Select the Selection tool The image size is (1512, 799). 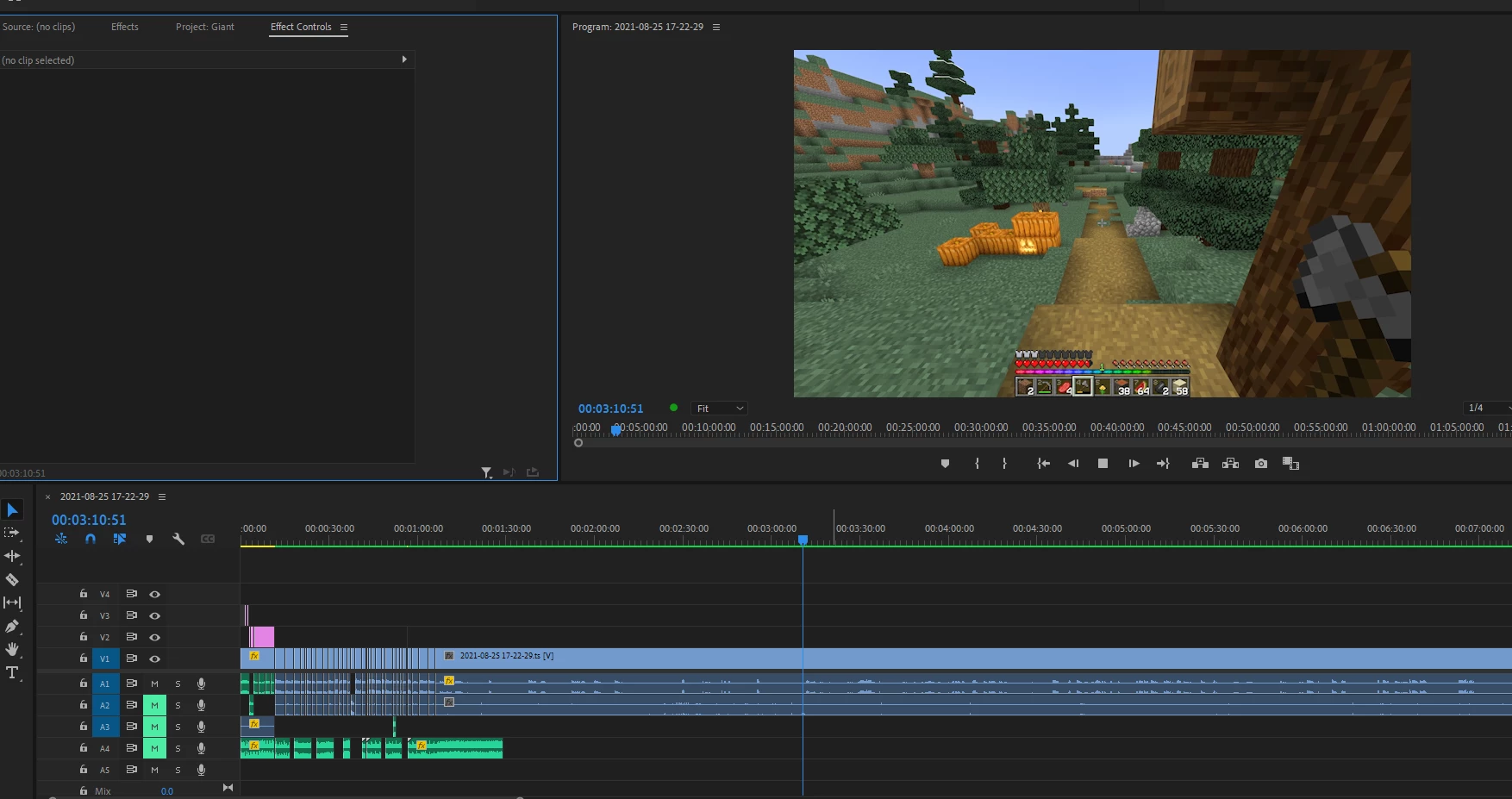point(12,510)
